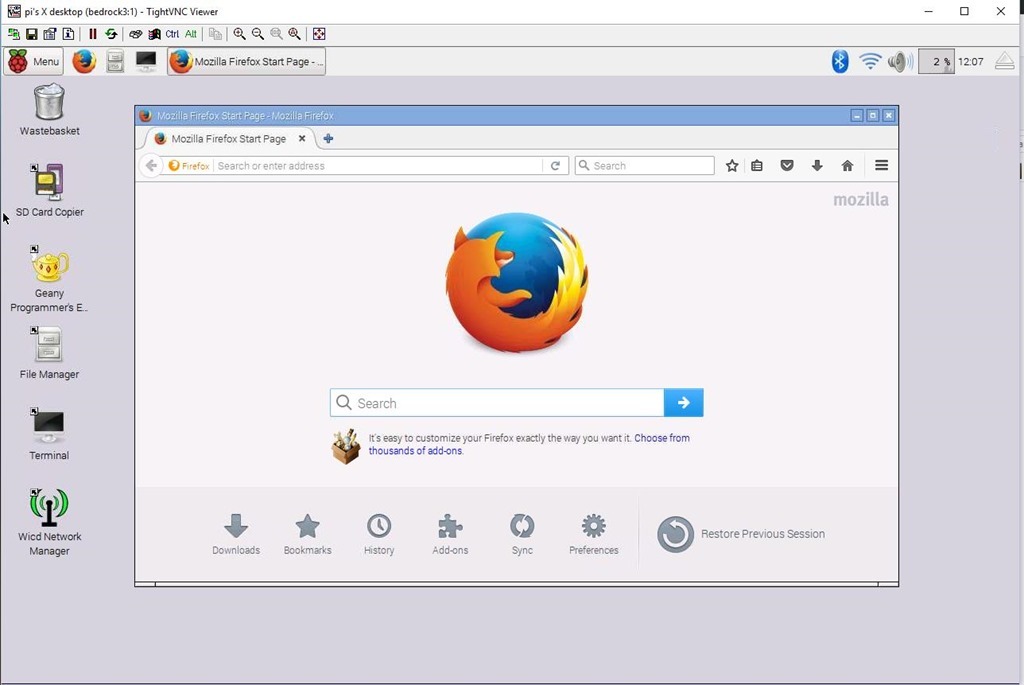1024x685 pixels.
Task: Click the Firefox home toolbar icon
Action: (847, 166)
